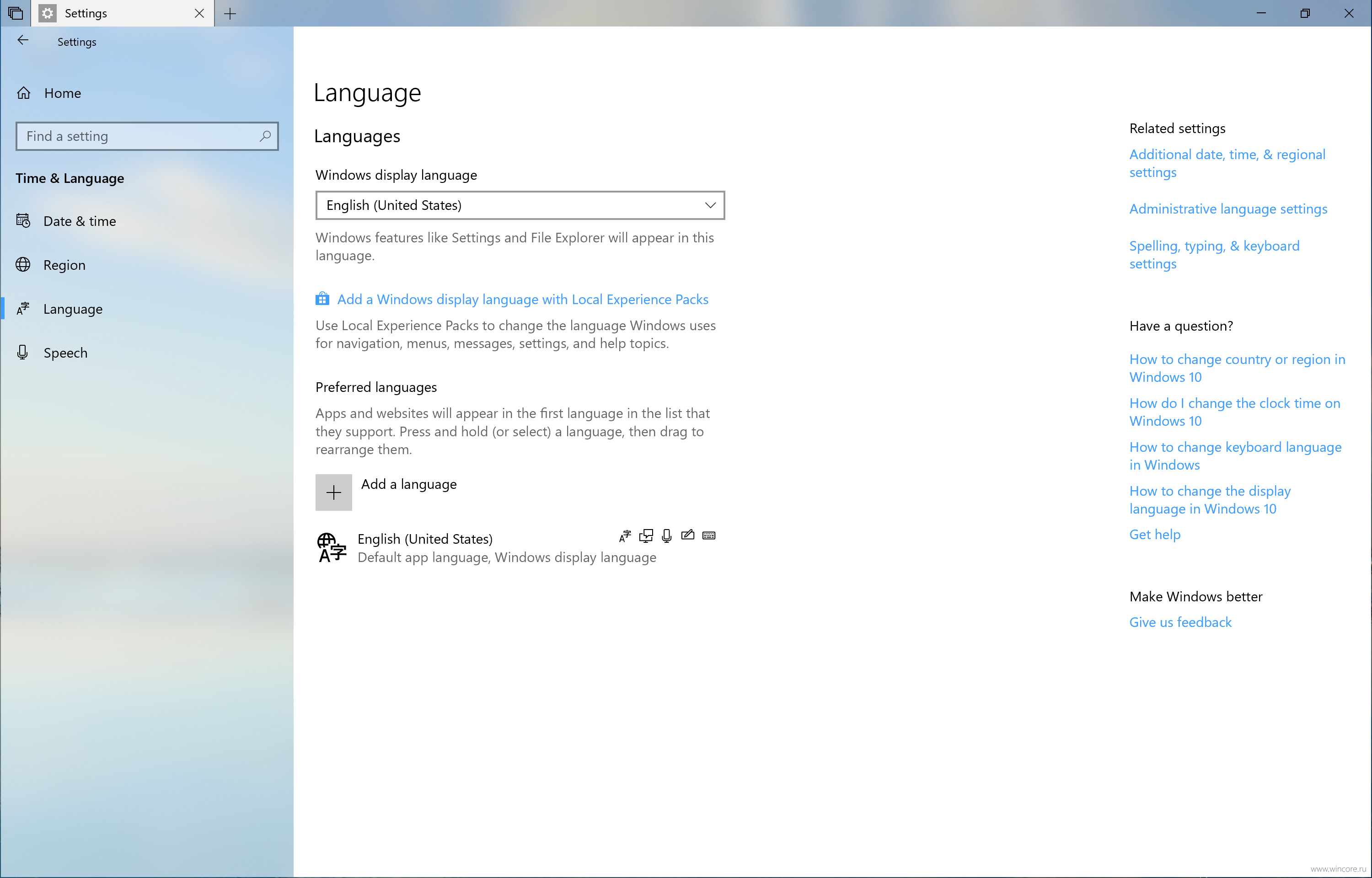Open How to change keyboard language link
Screen dimensions: 1372x878
[x=1236, y=456]
